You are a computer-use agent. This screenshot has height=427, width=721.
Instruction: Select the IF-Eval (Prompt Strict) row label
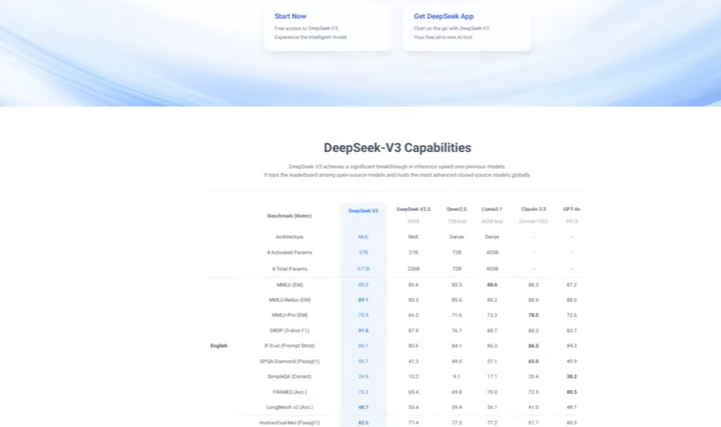tap(290, 346)
